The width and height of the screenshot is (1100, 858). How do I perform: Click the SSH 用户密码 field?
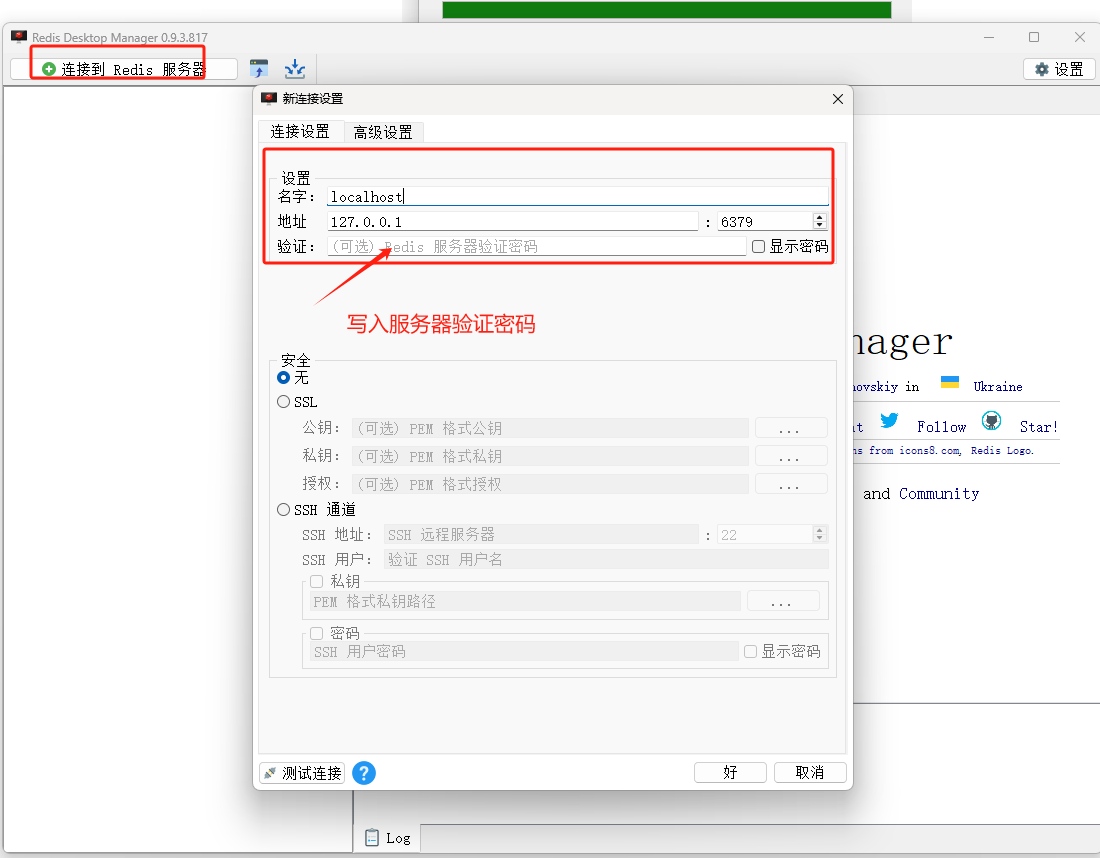click(x=524, y=651)
